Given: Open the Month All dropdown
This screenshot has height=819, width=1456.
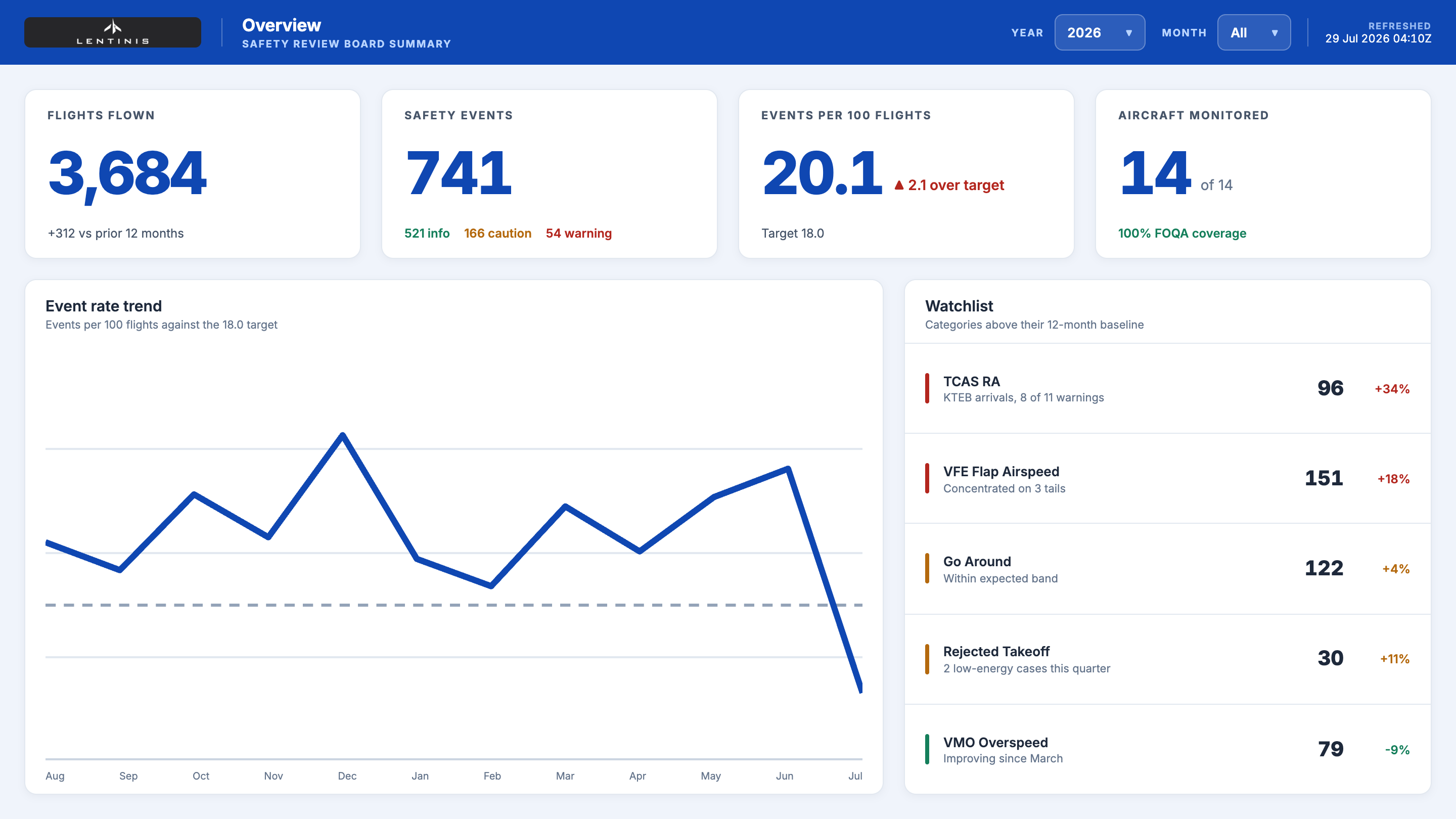Looking at the screenshot, I should pos(1254,32).
